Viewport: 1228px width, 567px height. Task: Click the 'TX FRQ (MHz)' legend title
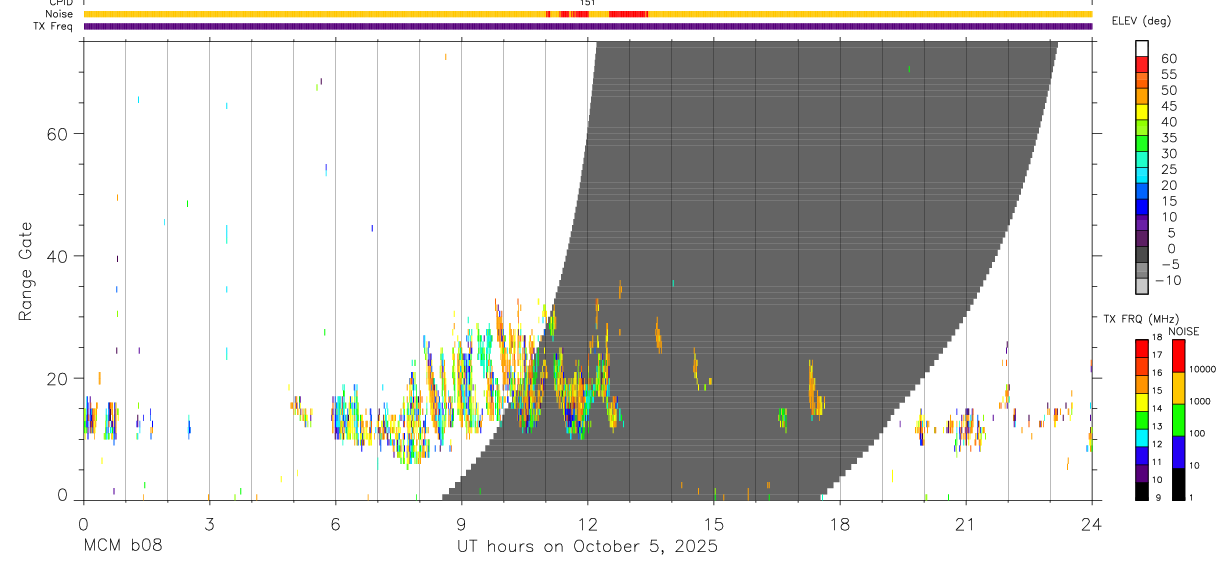coord(1141,318)
